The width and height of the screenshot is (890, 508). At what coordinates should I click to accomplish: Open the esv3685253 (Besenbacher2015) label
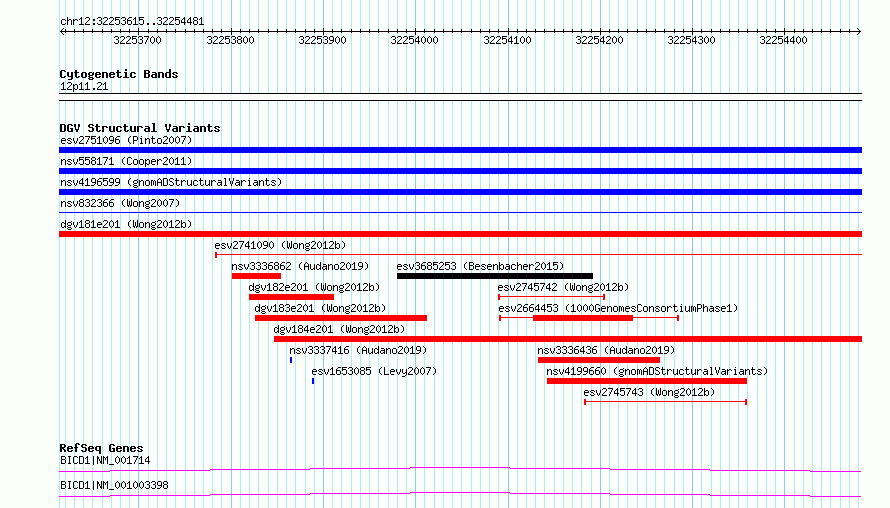[x=480, y=266]
